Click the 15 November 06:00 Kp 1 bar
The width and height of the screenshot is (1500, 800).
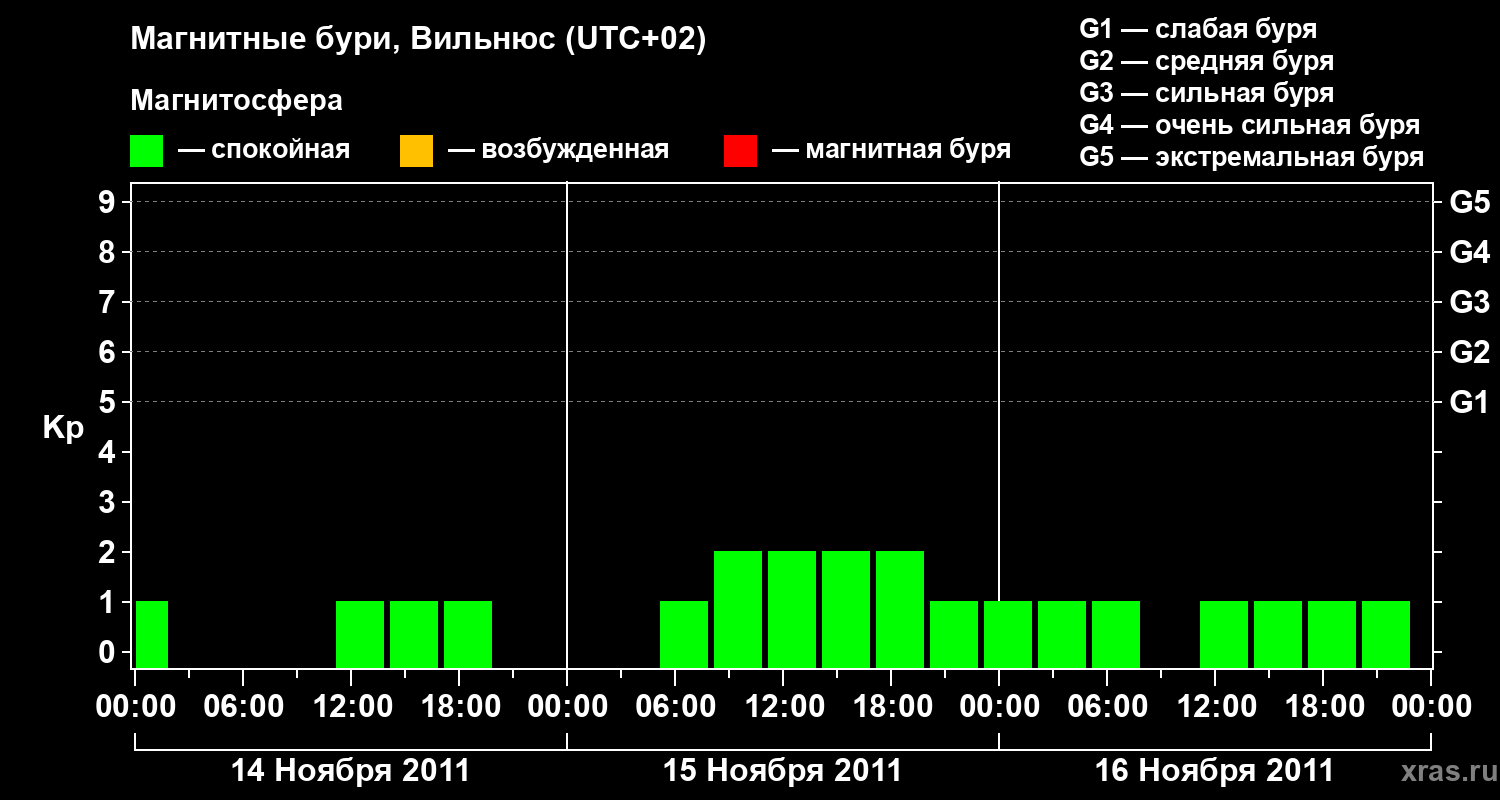click(x=684, y=634)
